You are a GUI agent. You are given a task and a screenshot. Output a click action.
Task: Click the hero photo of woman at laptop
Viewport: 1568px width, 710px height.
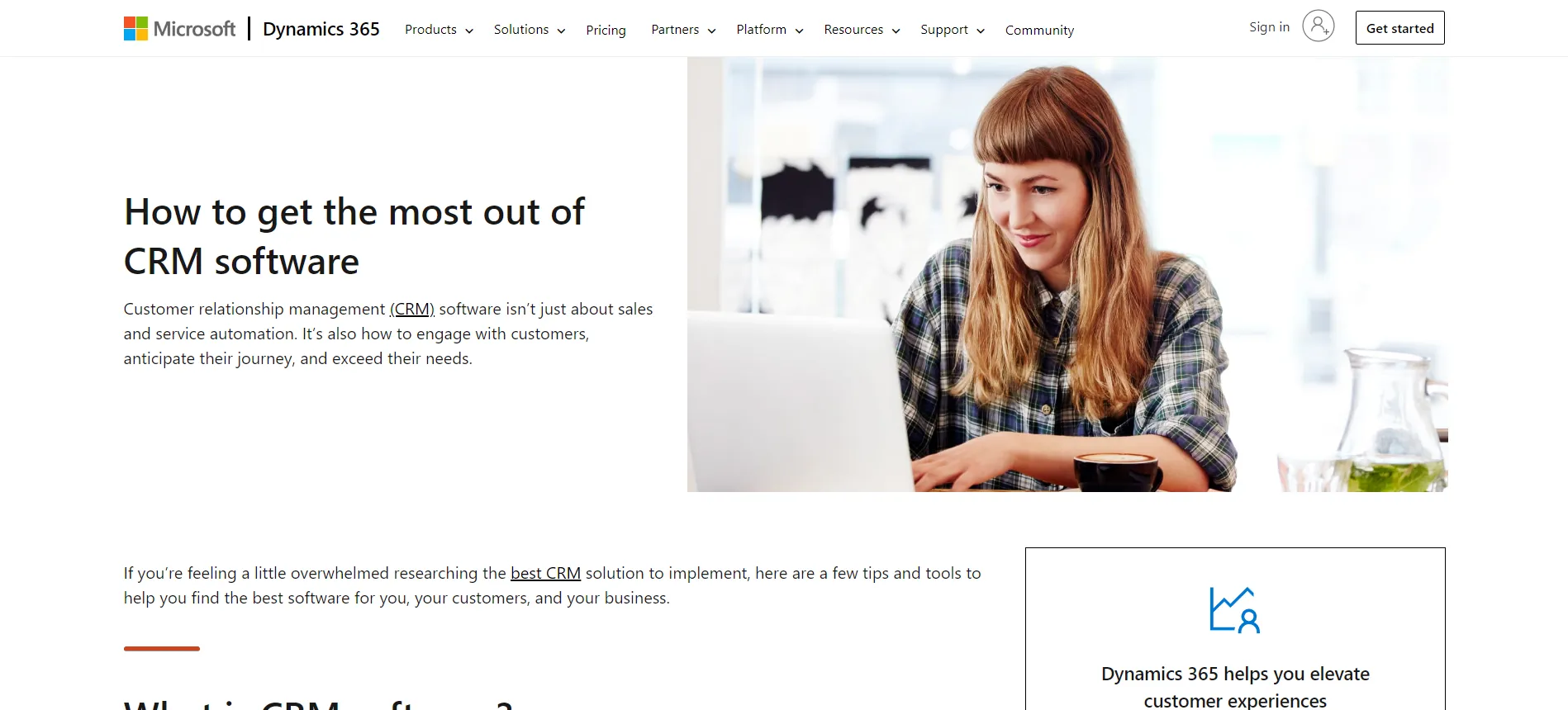[x=1067, y=274]
